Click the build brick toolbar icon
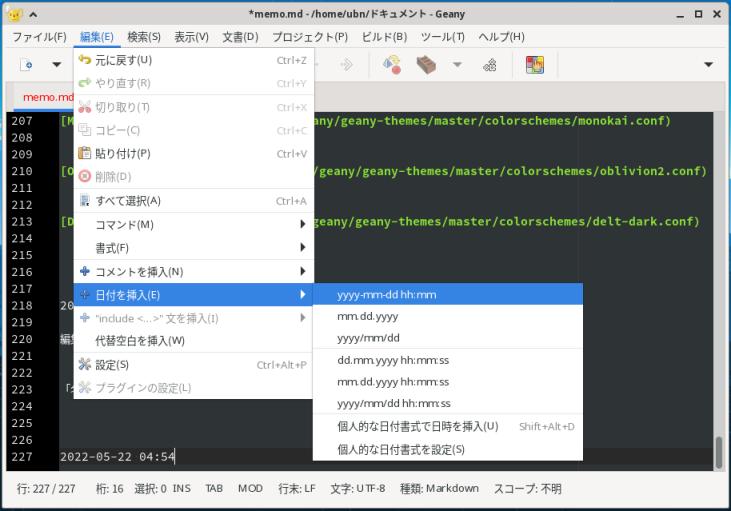The width and height of the screenshot is (731, 511). (x=426, y=65)
